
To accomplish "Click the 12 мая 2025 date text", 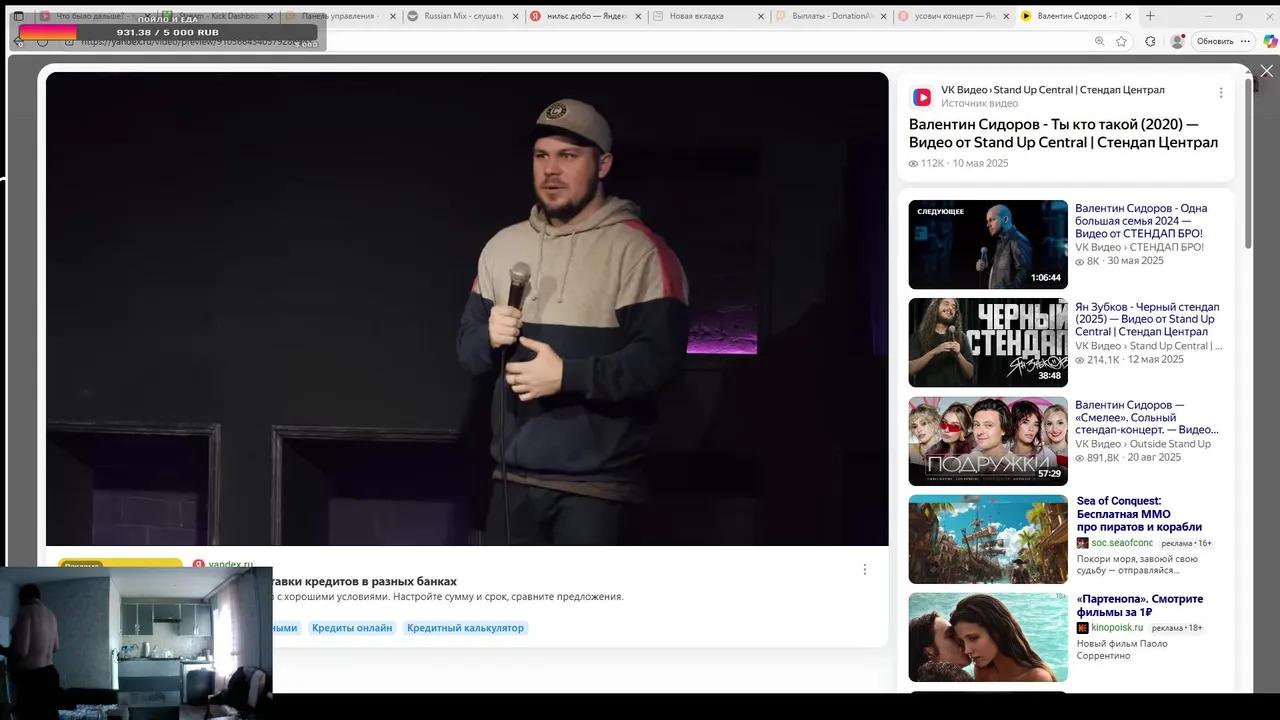I will [1156, 359].
